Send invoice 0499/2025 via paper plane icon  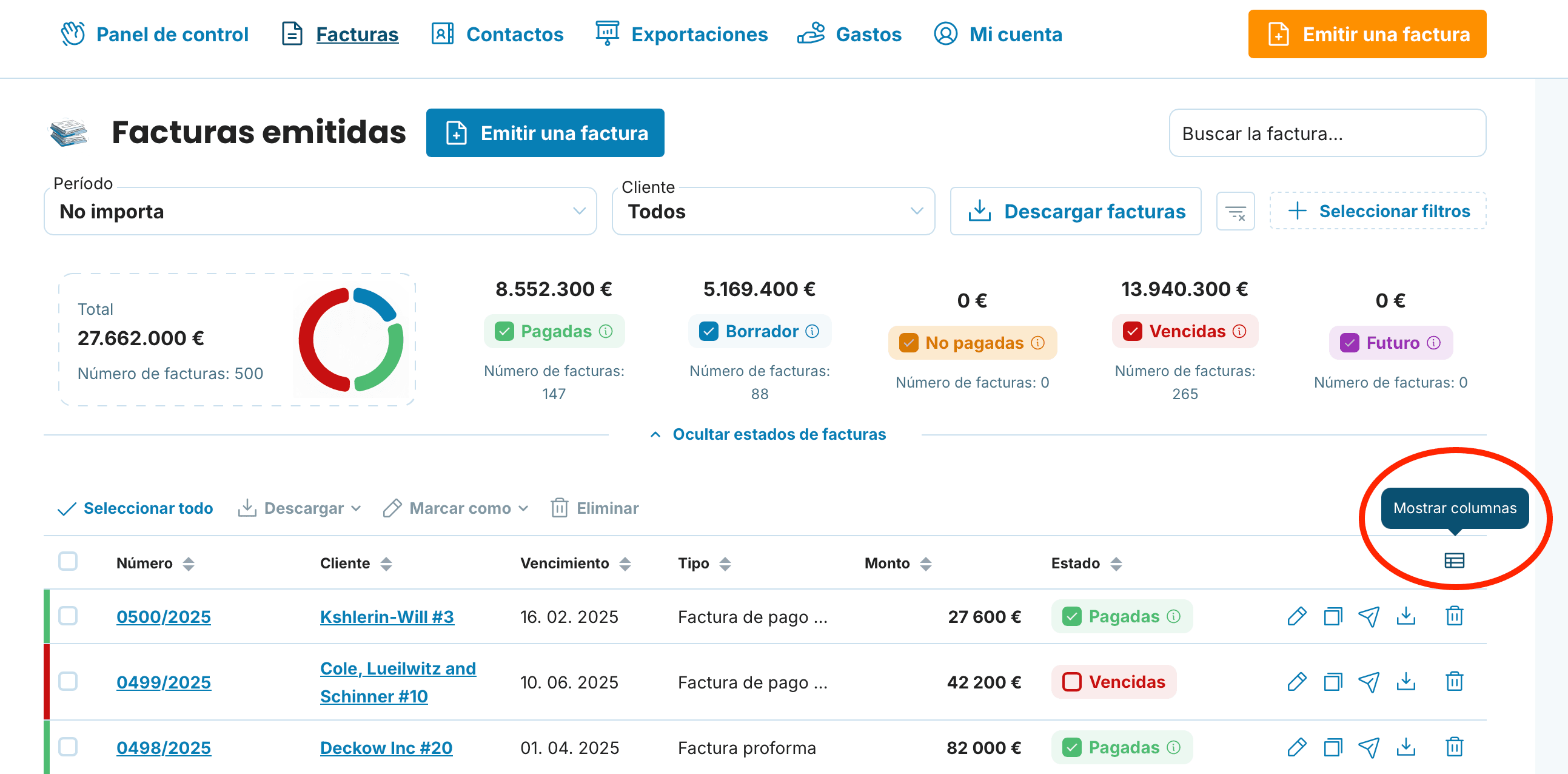click(x=1369, y=681)
